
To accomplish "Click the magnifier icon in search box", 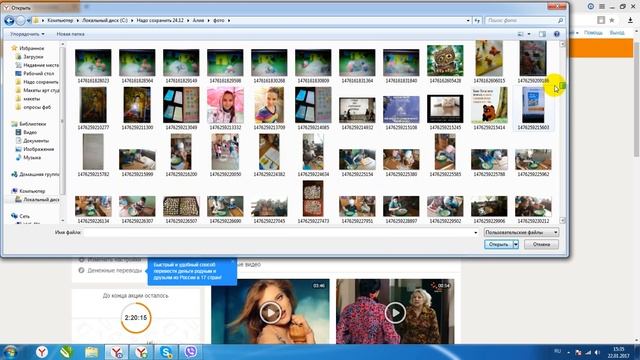I will click(560, 20).
